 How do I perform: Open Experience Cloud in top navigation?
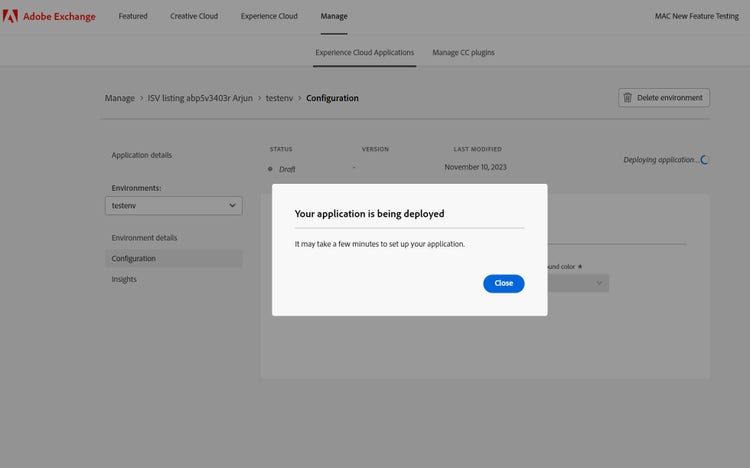click(x=269, y=16)
